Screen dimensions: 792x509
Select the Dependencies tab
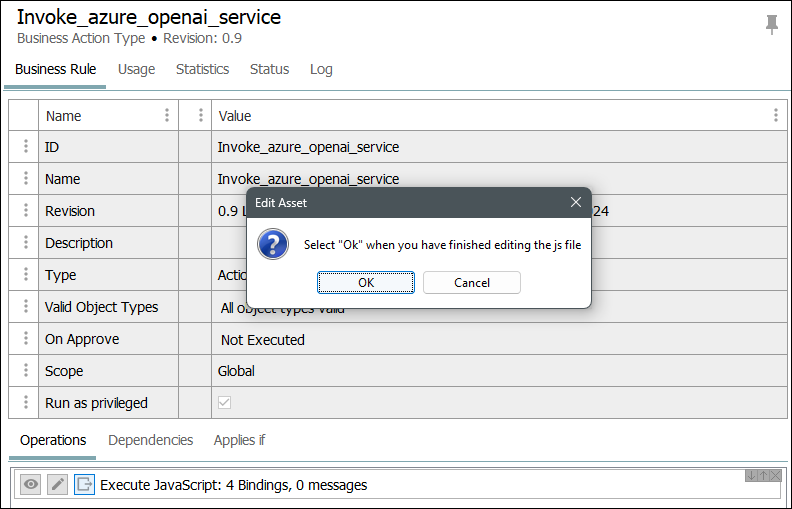point(150,440)
